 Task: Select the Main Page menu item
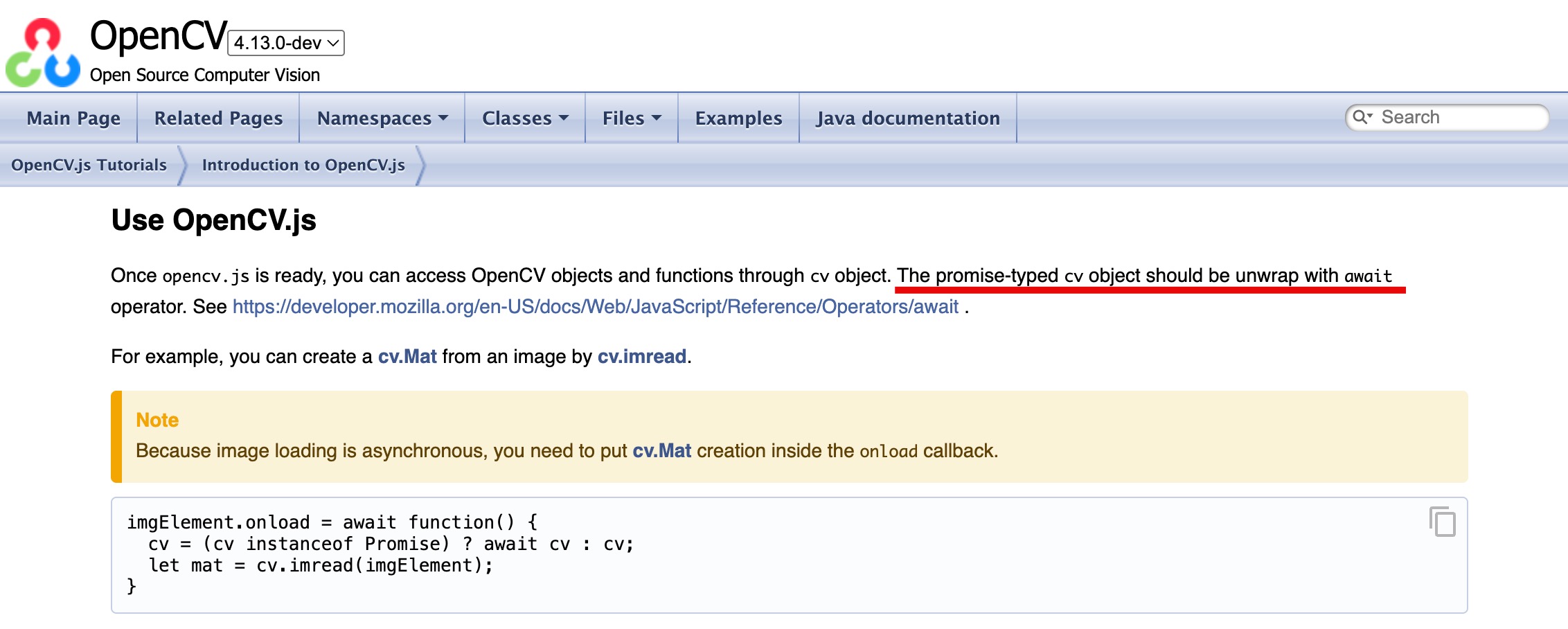(x=72, y=118)
